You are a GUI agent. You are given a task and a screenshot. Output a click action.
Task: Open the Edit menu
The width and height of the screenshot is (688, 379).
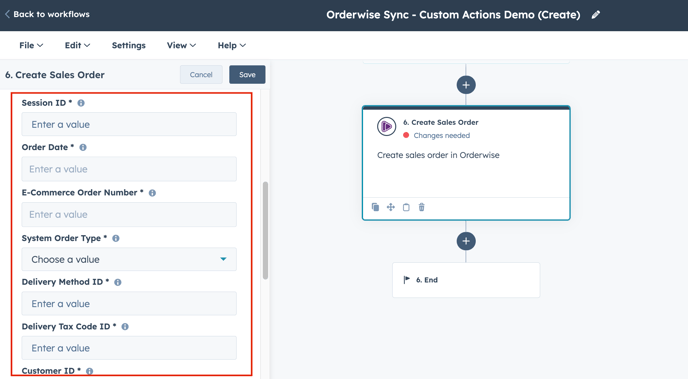pos(77,45)
